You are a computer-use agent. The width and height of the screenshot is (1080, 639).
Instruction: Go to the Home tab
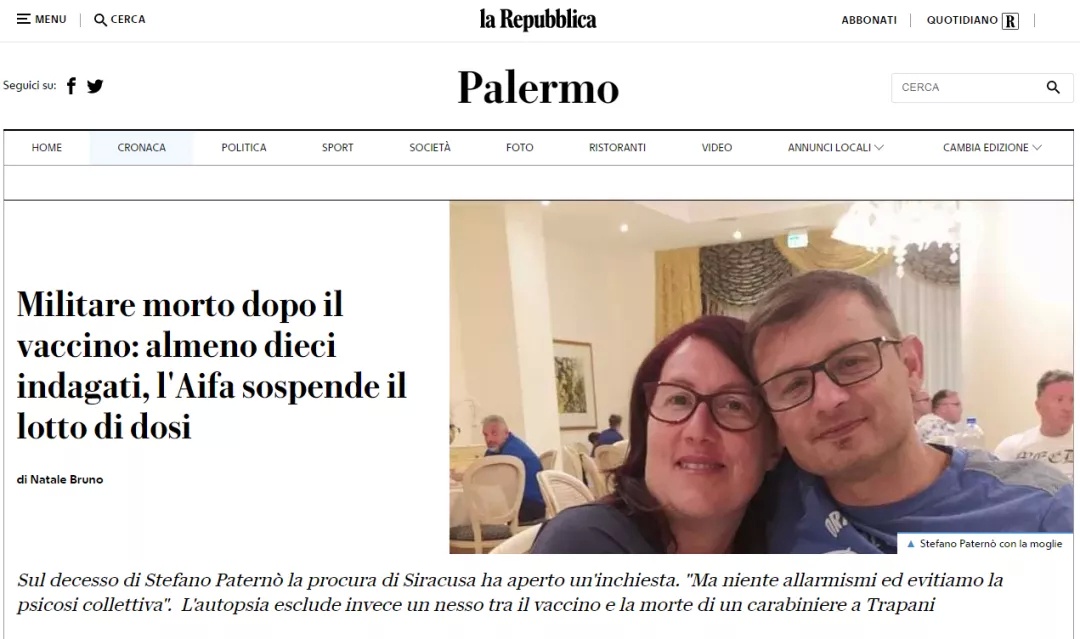point(47,147)
